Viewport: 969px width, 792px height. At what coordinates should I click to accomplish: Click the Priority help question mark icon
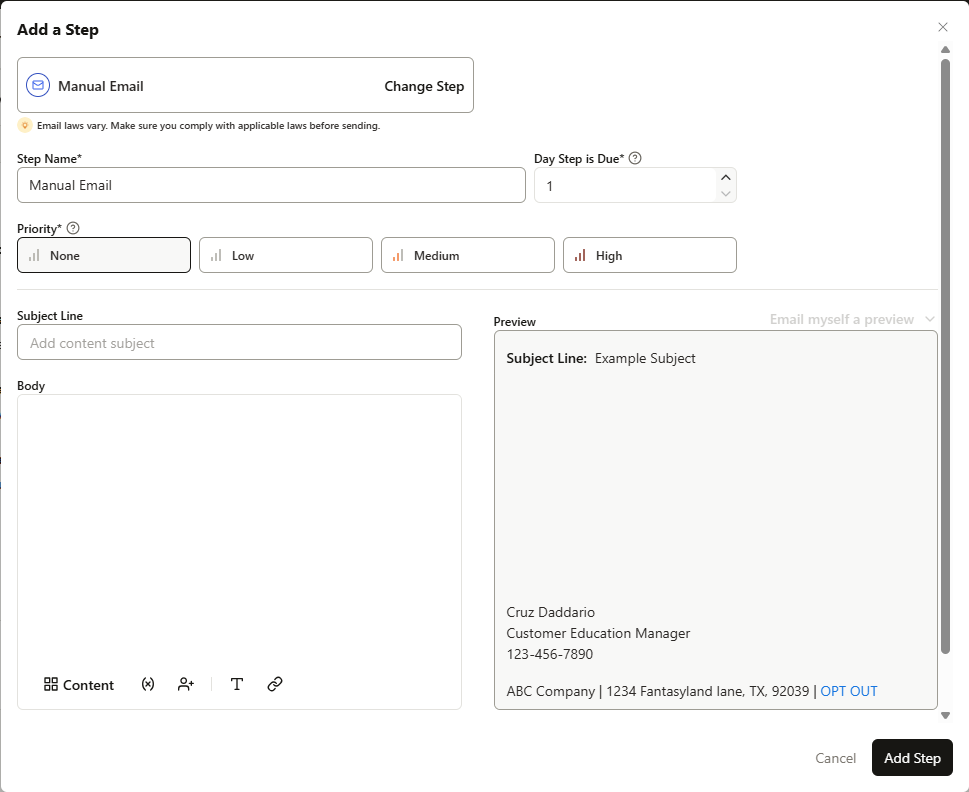pyautogui.click(x=72, y=227)
